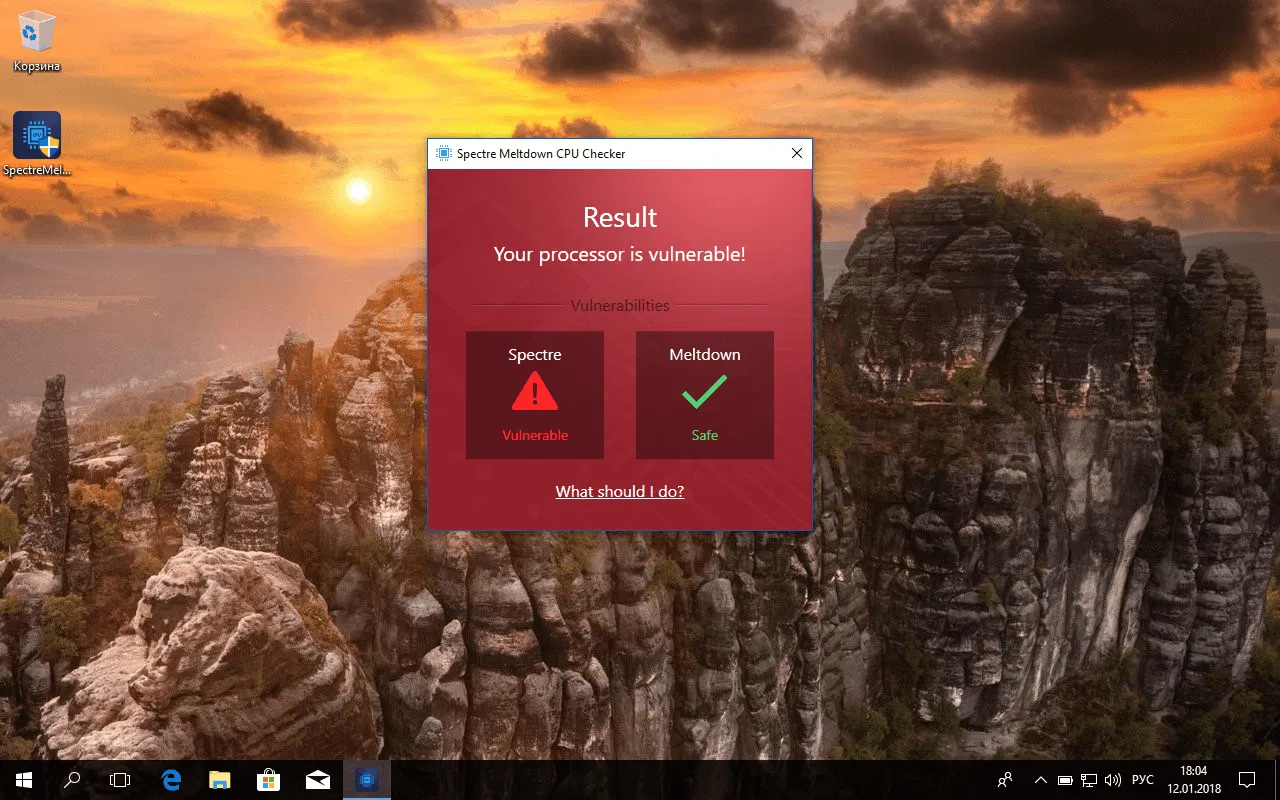Select the Recycle Bin desktop icon
This screenshot has width=1280, height=800.
(x=37, y=43)
